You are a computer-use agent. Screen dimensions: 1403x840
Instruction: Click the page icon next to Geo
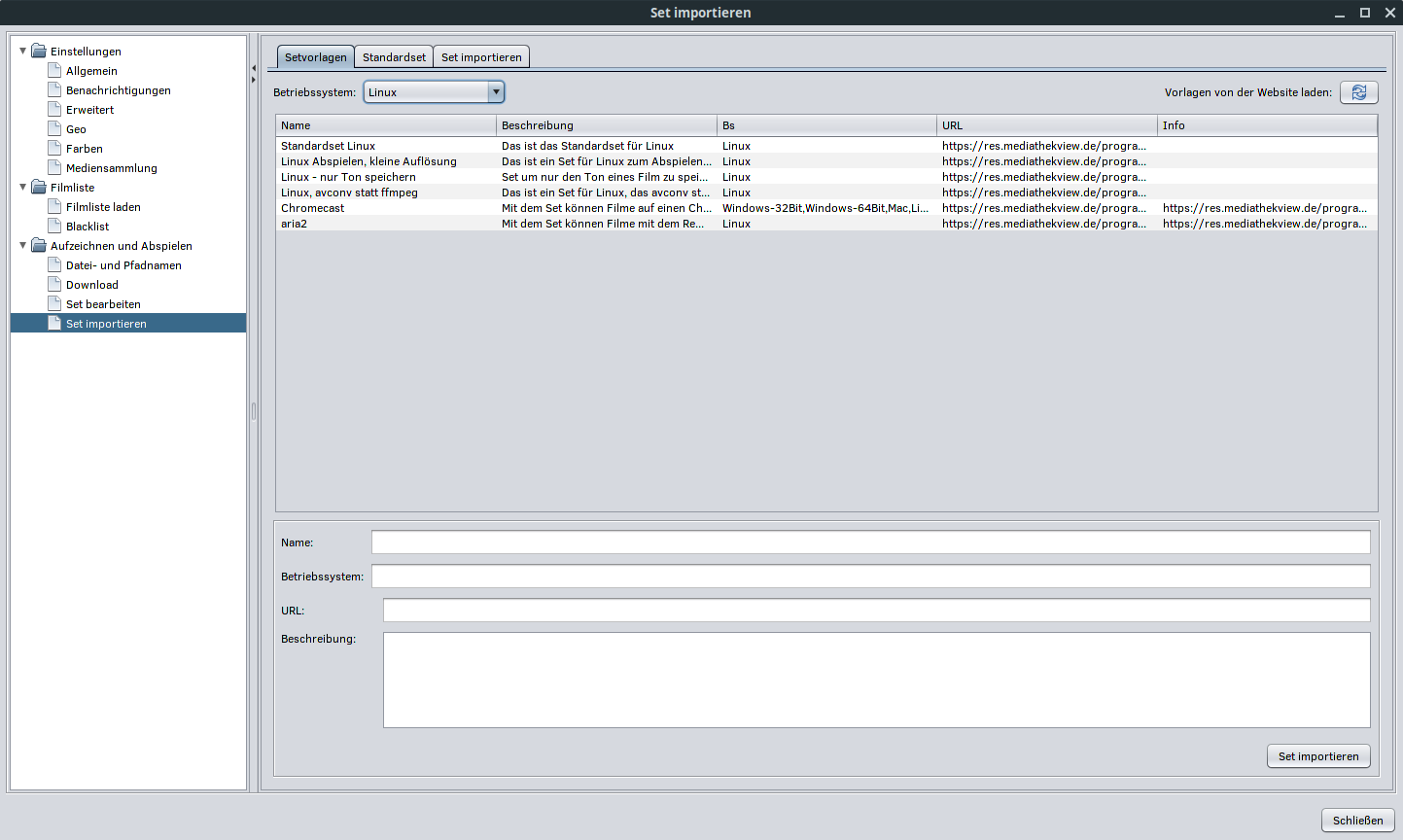click(x=55, y=129)
